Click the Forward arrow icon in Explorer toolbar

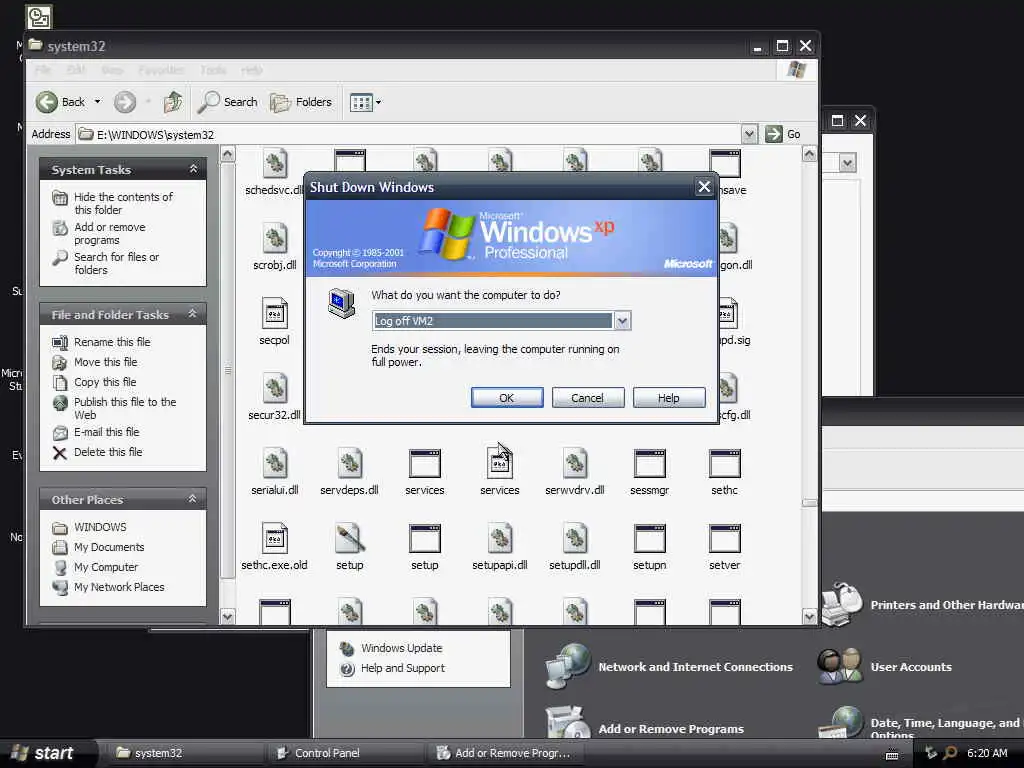[125, 102]
